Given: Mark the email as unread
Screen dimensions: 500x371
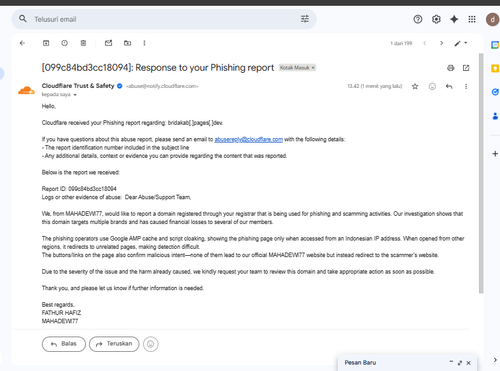Looking at the screenshot, I should click(x=109, y=43).
